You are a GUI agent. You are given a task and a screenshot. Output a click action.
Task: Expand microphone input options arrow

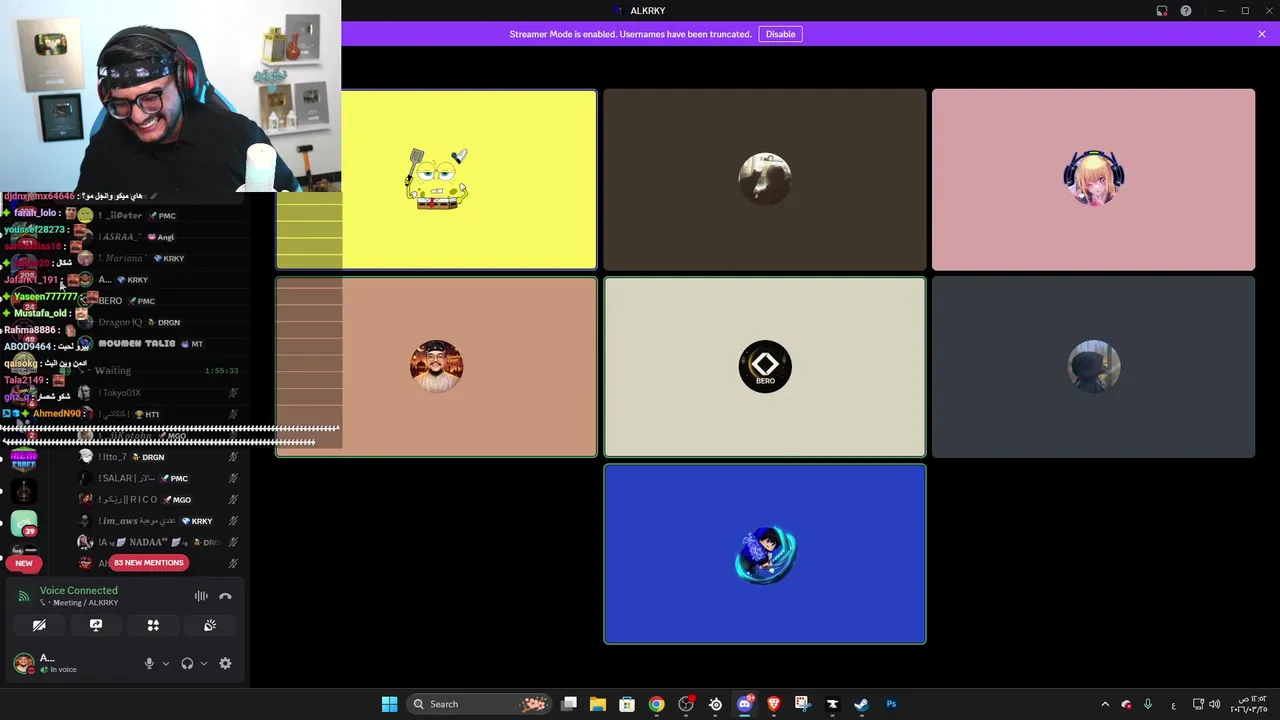[166, 663]
